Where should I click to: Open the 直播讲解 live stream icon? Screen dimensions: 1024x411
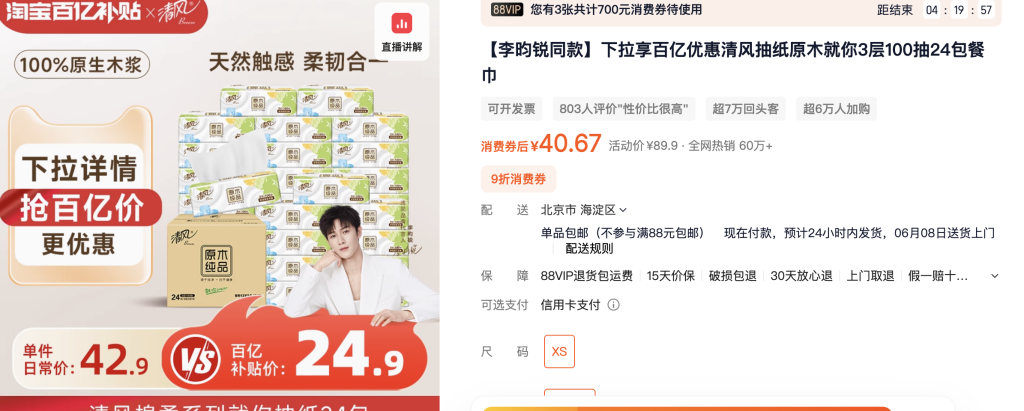click(402, 31)
